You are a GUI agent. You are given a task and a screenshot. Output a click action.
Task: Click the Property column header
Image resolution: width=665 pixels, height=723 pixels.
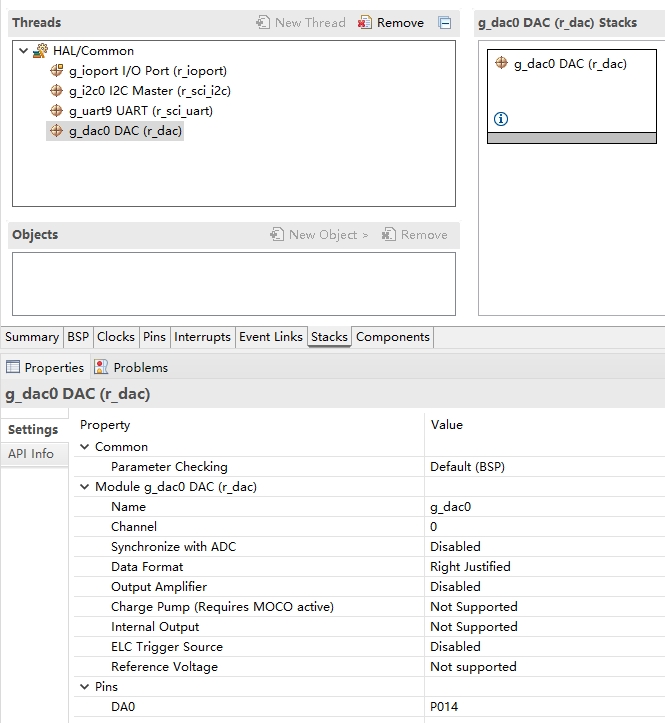[x=105, y=425]
